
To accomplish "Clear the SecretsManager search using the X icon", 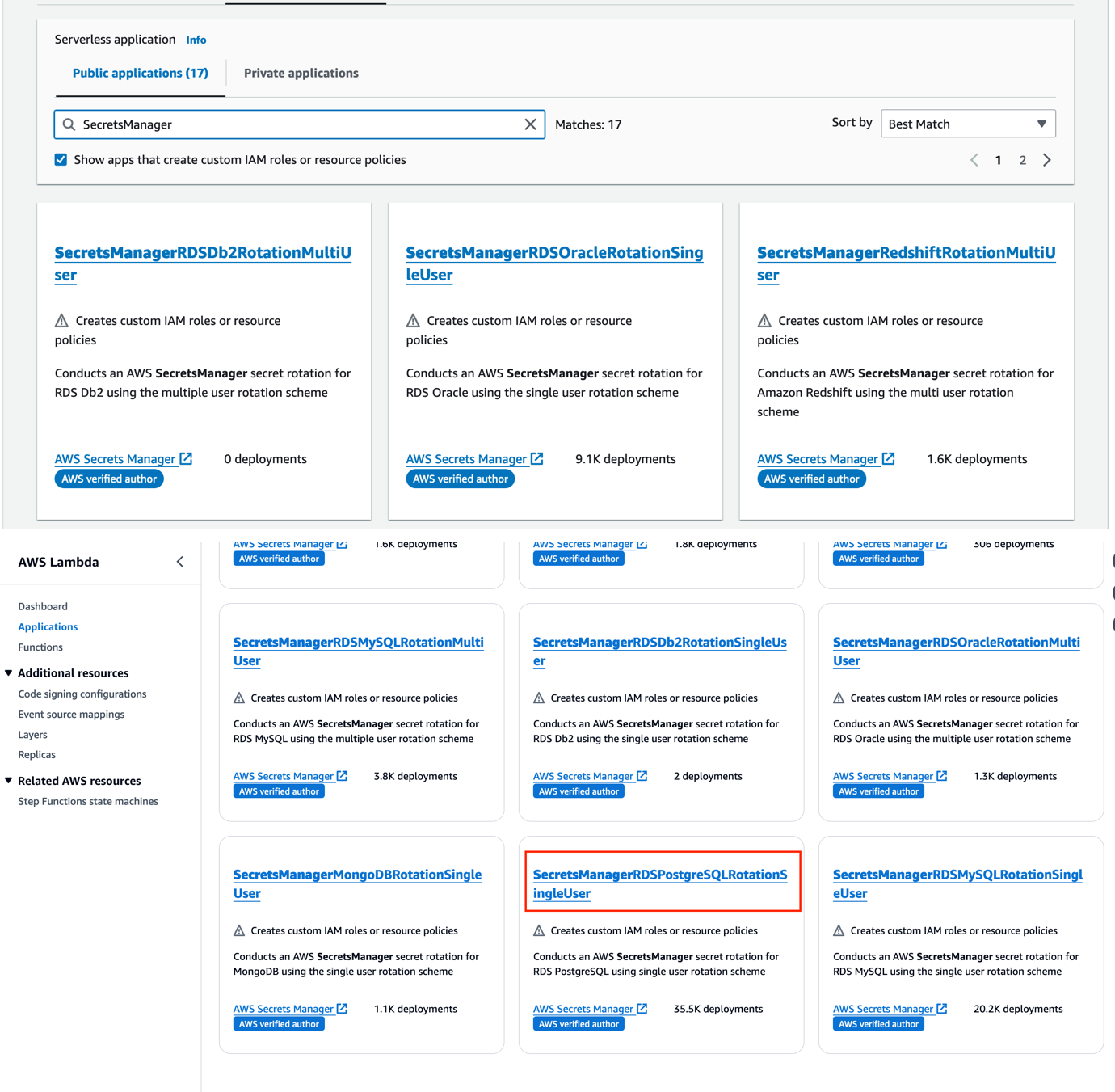I will coord(531,124).
